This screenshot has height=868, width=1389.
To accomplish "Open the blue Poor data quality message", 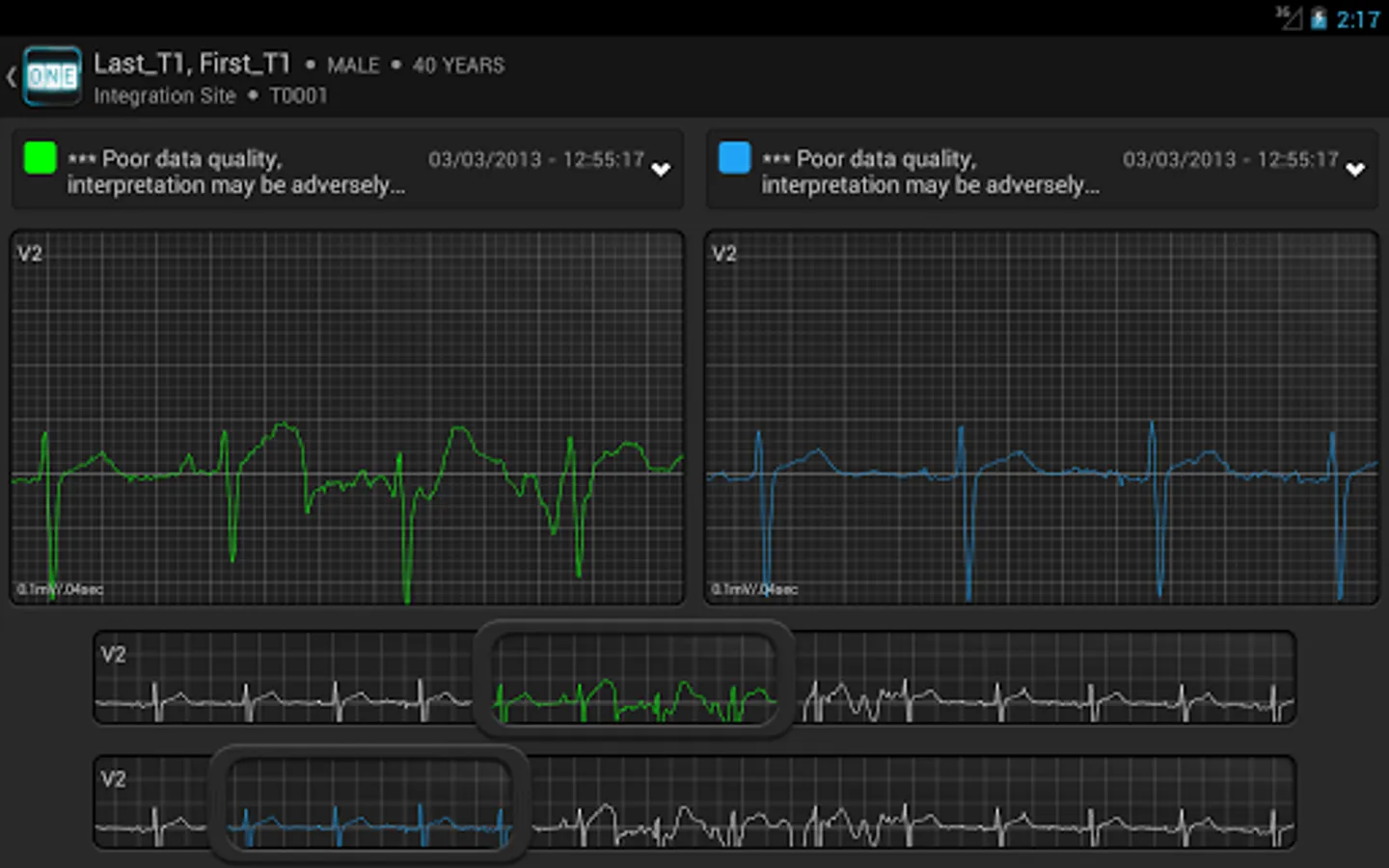I will [x=931, y=172].
